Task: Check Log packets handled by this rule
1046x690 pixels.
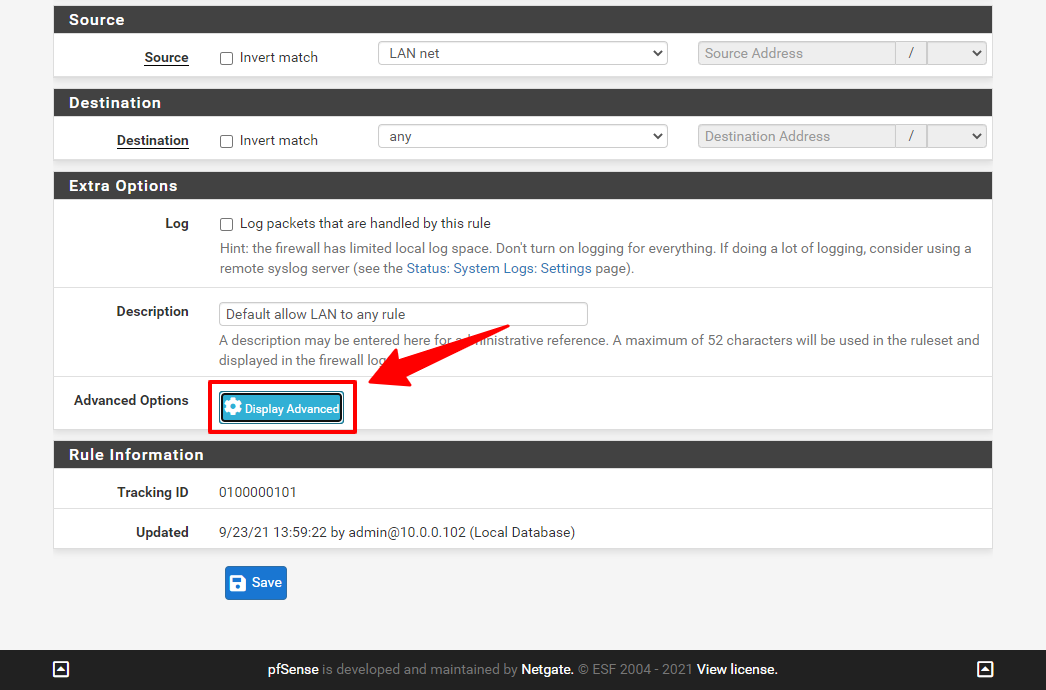Action: point(227,224)
